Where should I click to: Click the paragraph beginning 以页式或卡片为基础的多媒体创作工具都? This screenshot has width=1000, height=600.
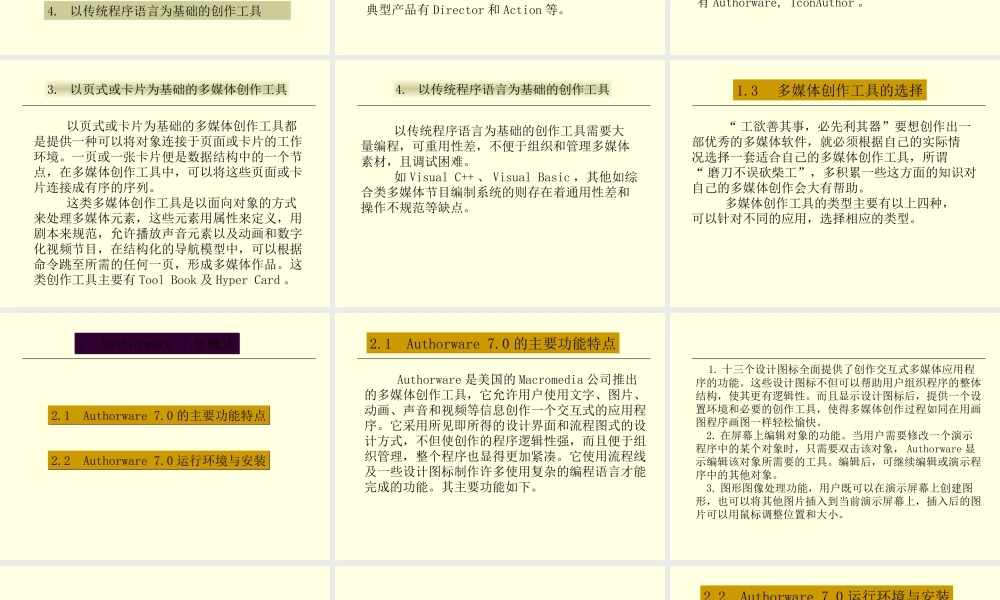(x=168, y=157)
